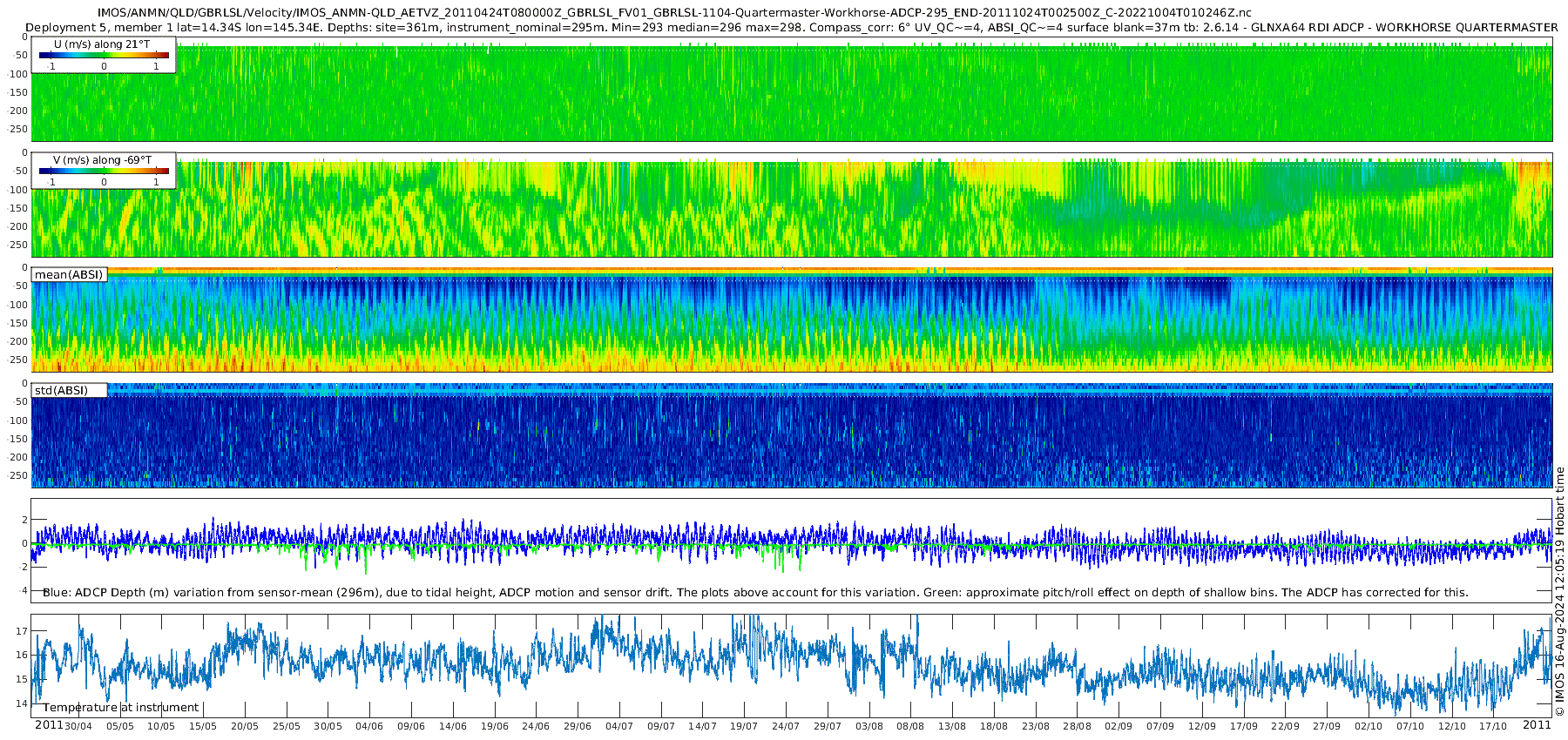This screenshot has width=1568, height=740.
Task: Click the 02/09 date tick label
Action: tap(1119, 726)
